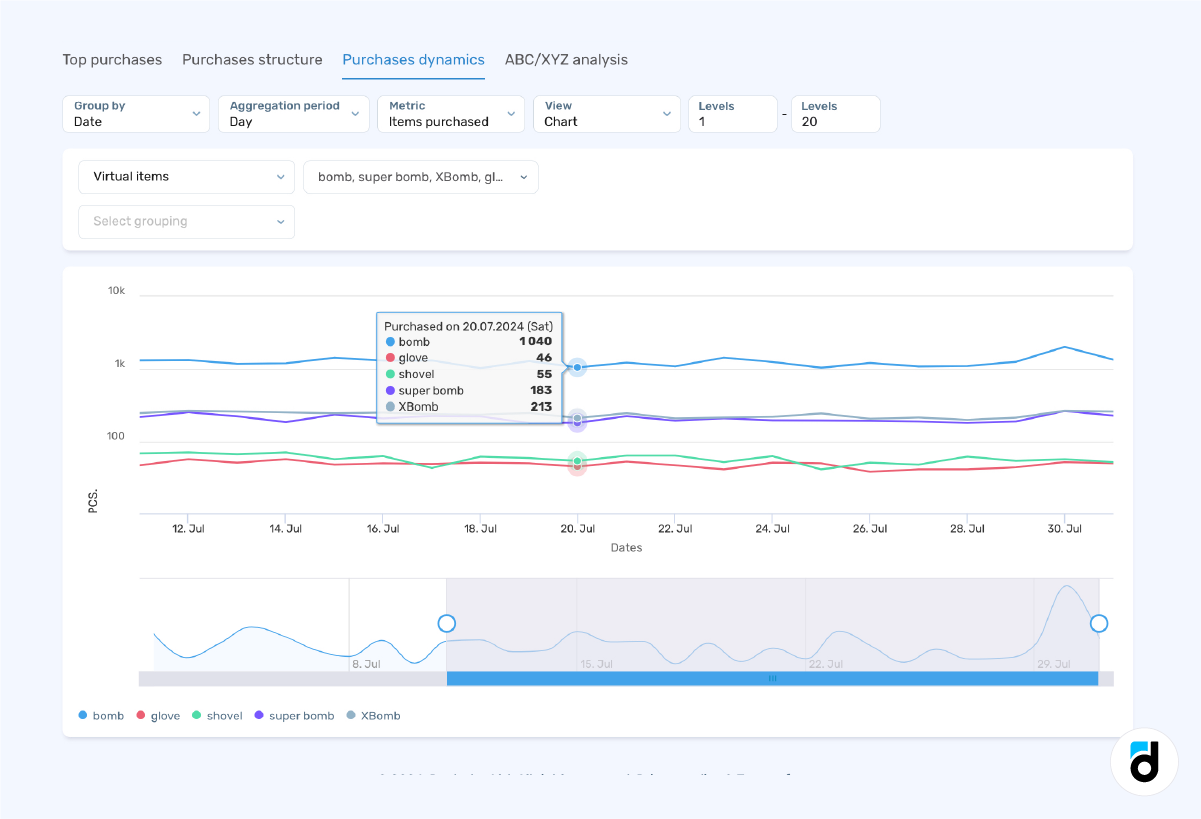Open the Metric dropdown
1201x819 pixels.
coord(450,114)
